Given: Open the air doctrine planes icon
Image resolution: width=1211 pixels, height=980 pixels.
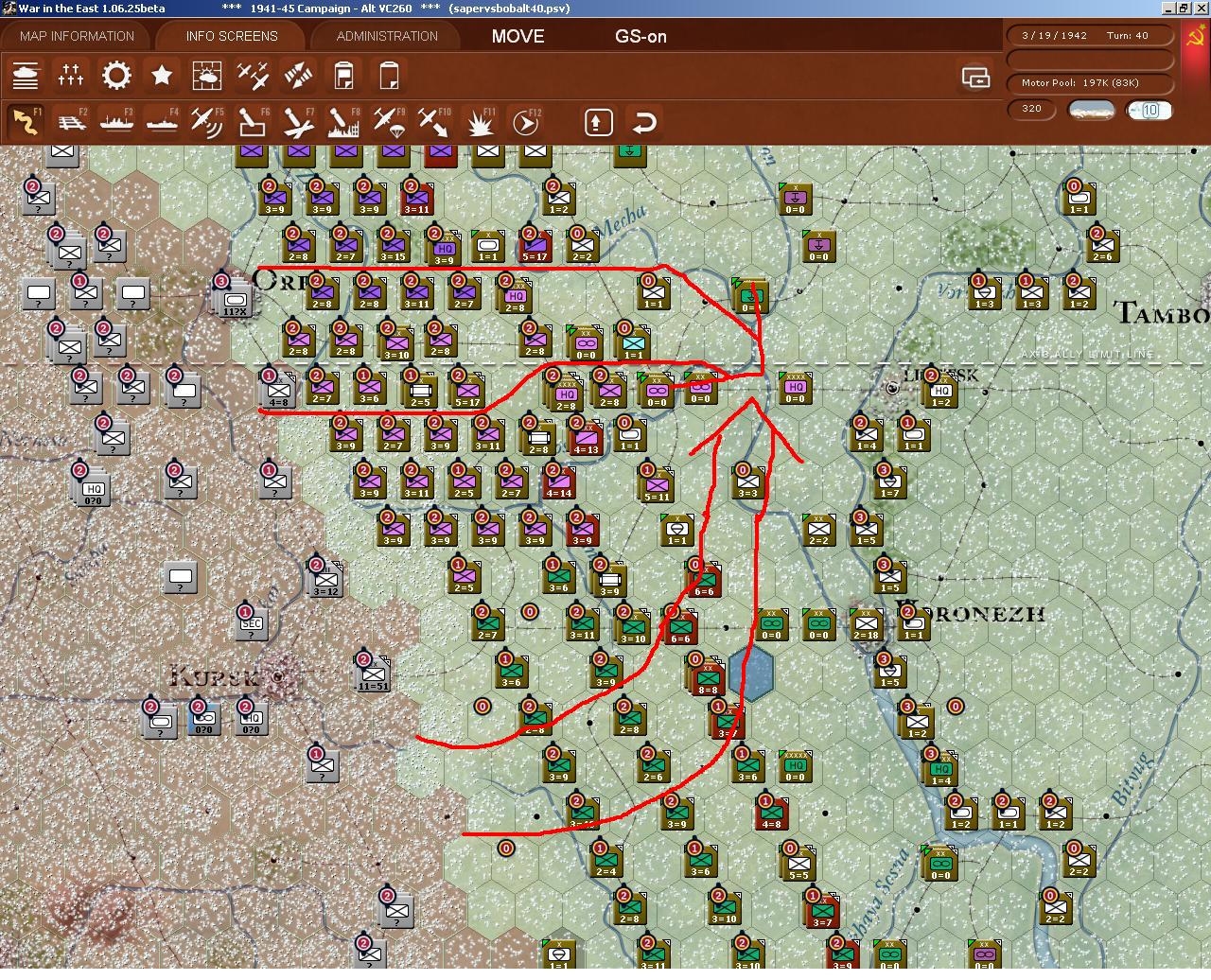Looking at the screenshot, I should pos(253,75).
